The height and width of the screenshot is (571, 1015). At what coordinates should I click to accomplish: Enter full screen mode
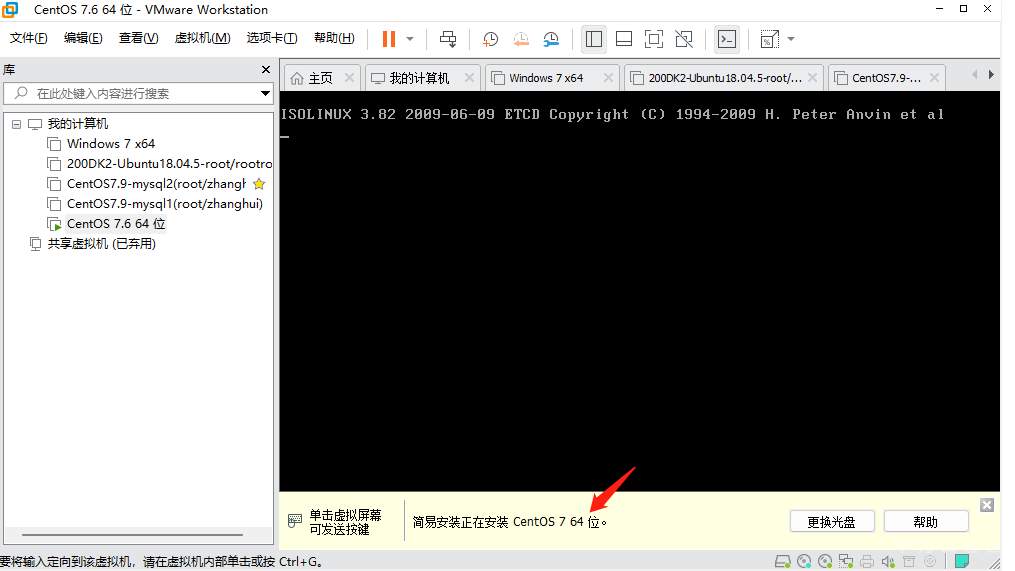coord(654,39)
